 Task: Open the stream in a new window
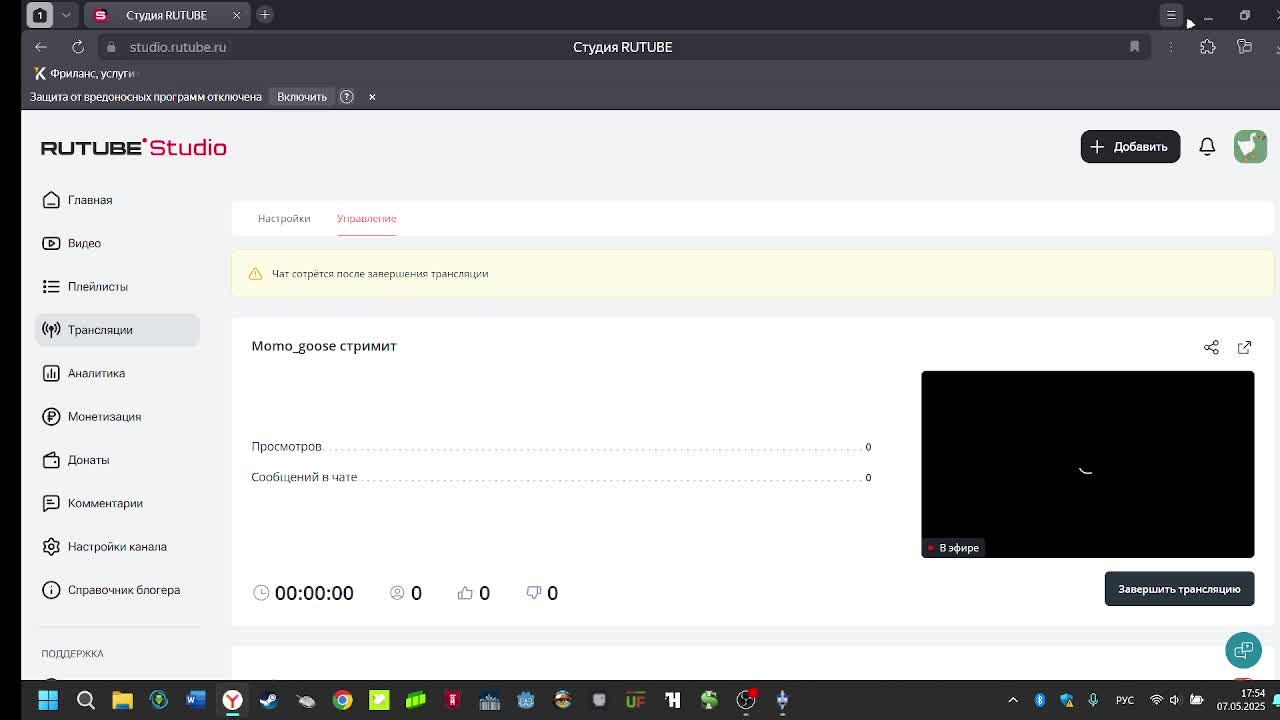(x=1244, y=347)
